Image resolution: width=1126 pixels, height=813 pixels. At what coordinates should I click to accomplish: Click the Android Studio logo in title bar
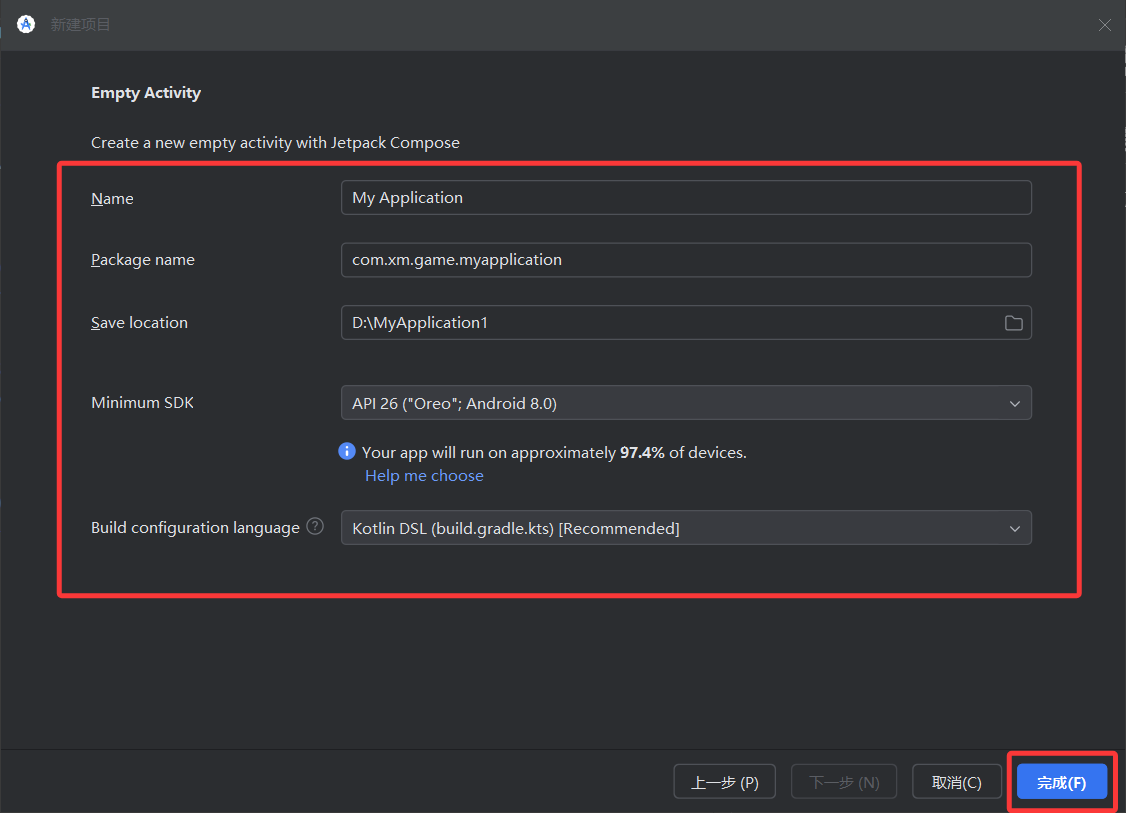[x=26, y=24]
